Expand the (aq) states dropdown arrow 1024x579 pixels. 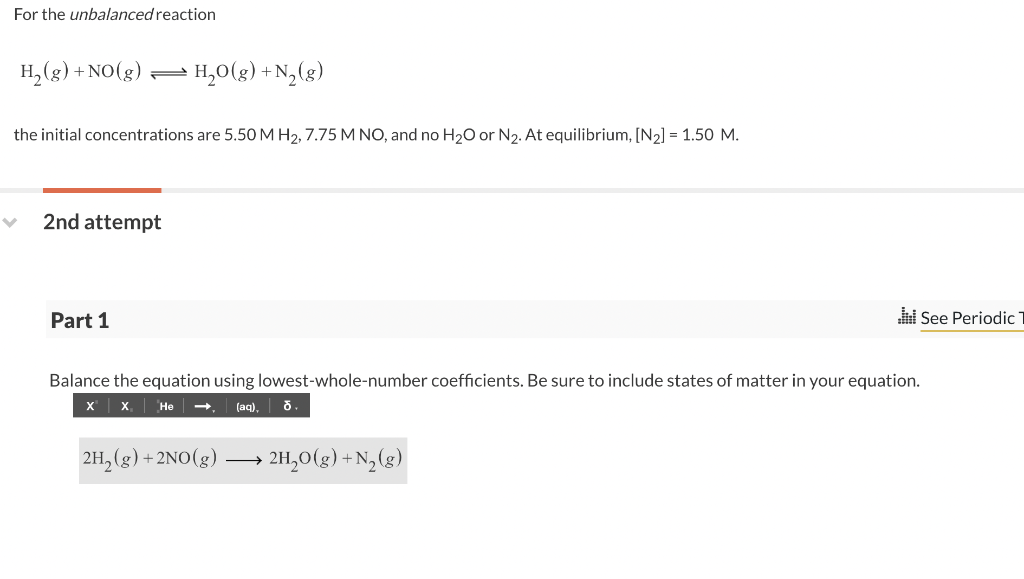point(258,409)
